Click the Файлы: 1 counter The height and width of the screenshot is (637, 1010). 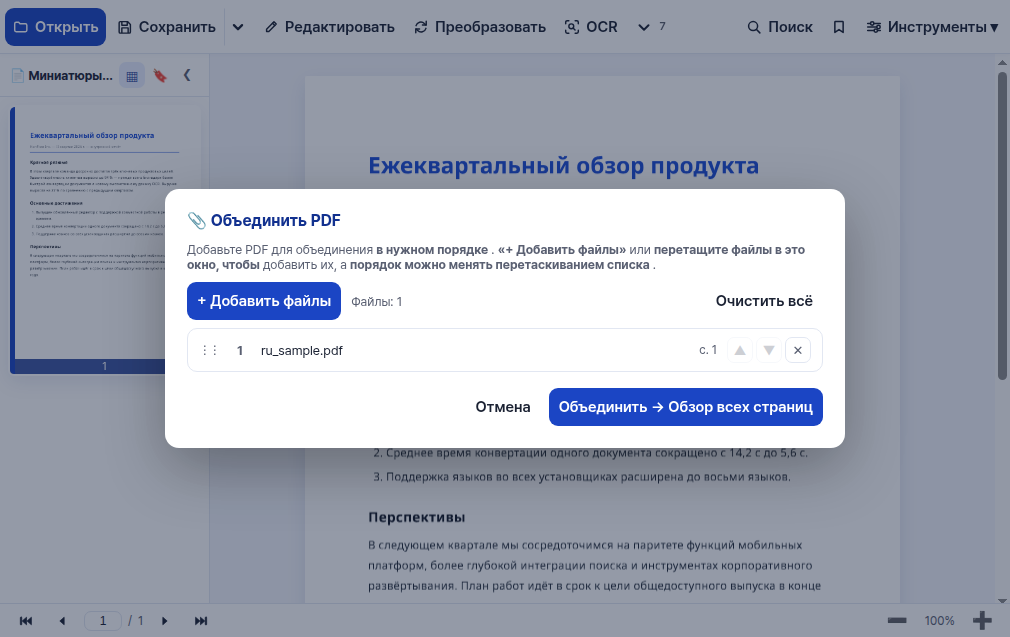pos(377,301)
